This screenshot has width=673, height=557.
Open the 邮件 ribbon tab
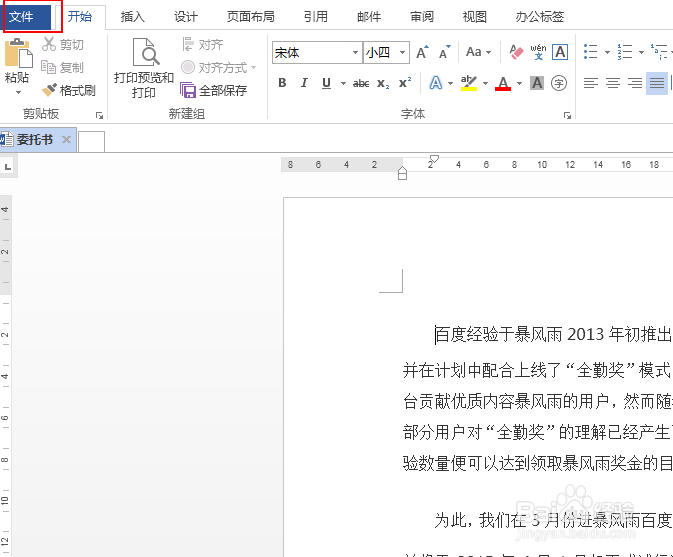(369, 17)
